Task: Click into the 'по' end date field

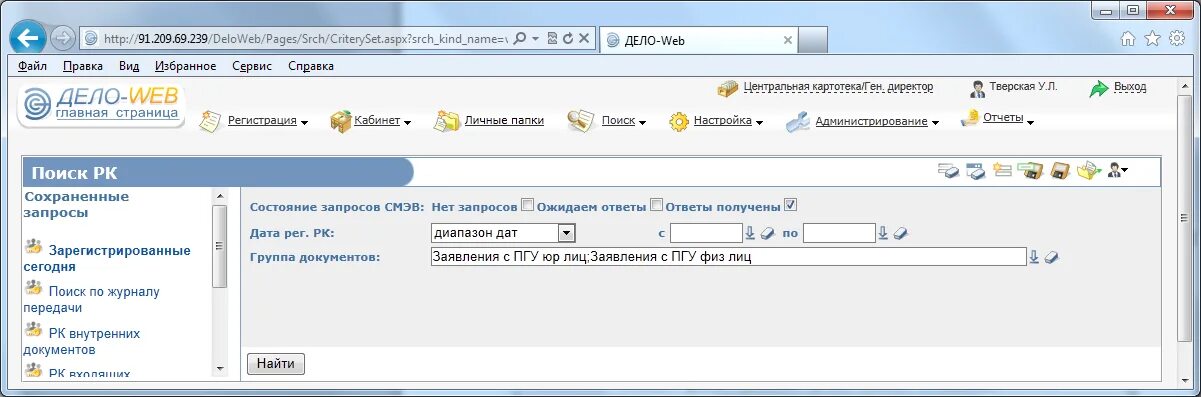Action: coord(838,233)
